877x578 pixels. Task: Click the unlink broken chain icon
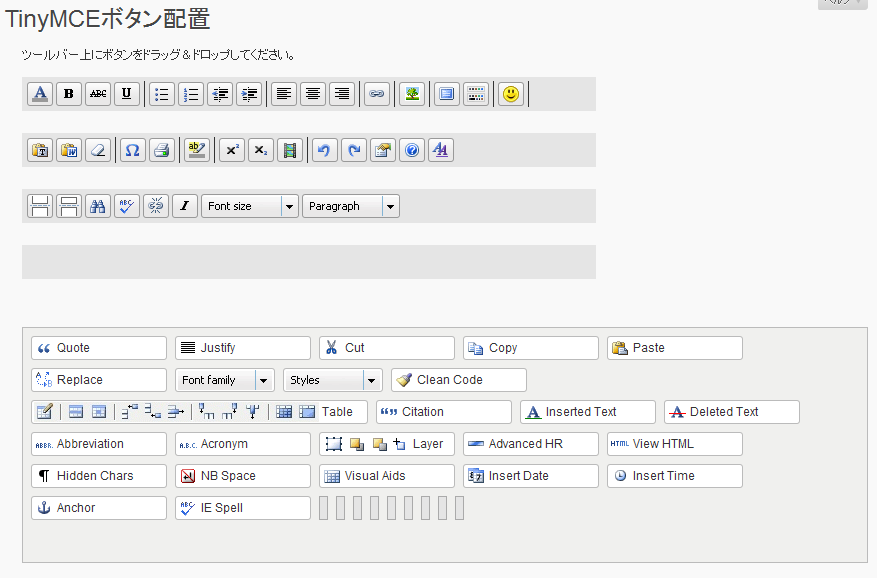156,206
